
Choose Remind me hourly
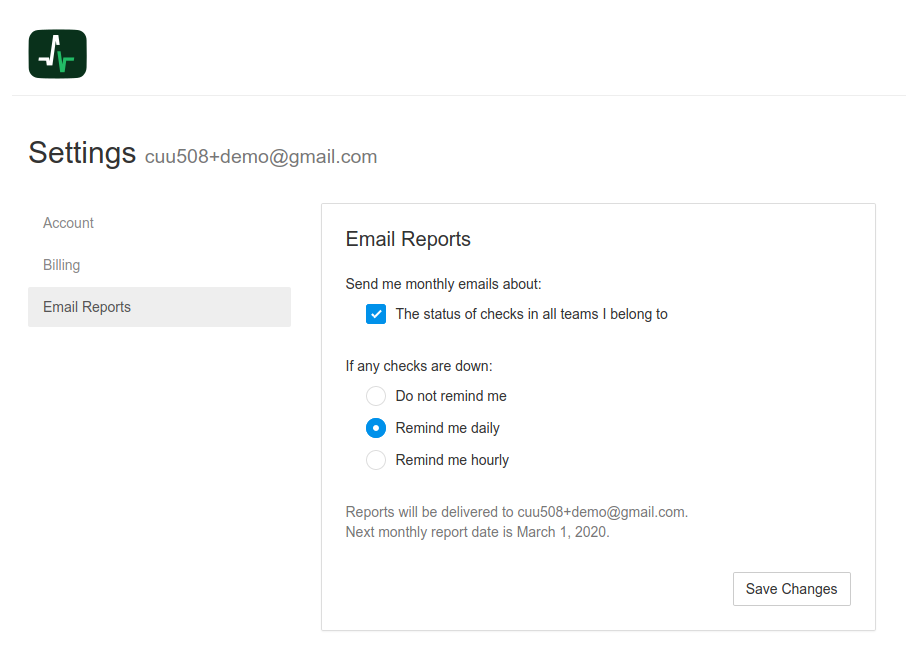point(375,459)
